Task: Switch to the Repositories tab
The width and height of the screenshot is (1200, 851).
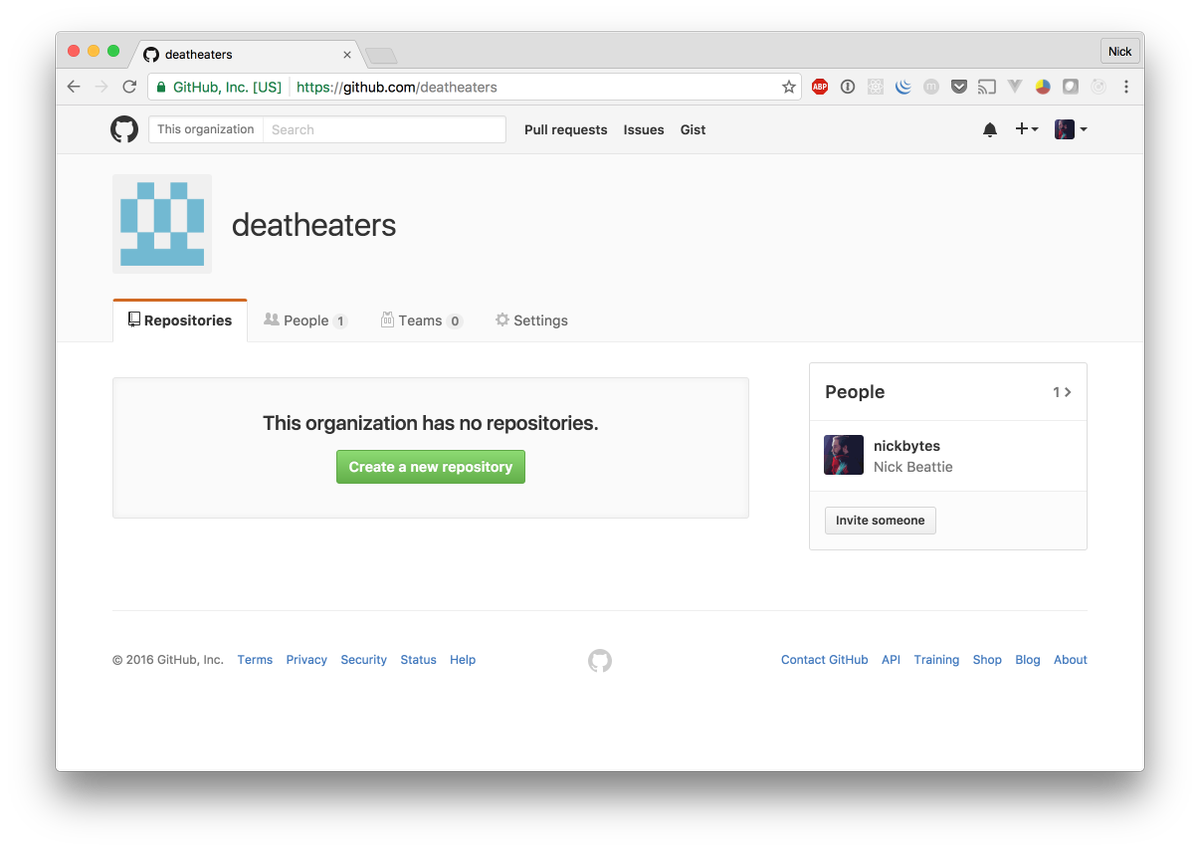Action: click(180, 320)
